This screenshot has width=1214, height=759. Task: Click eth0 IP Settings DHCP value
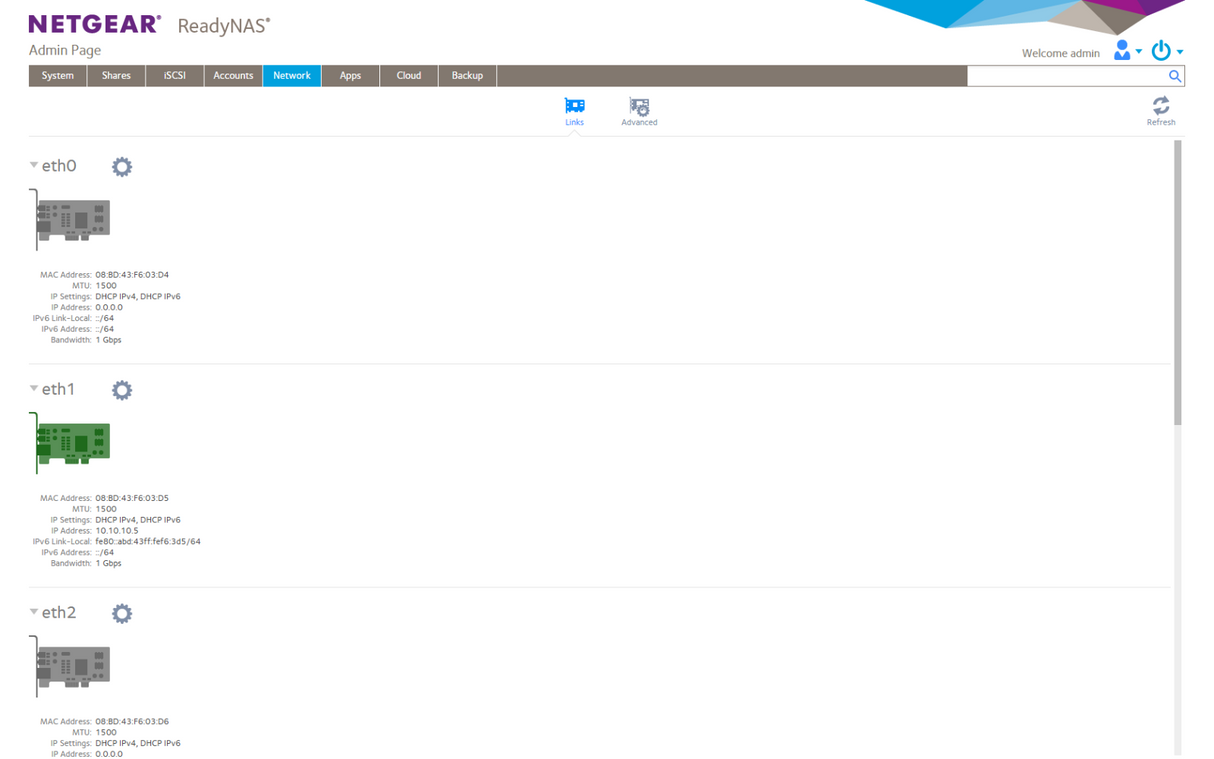pos(138,297)
